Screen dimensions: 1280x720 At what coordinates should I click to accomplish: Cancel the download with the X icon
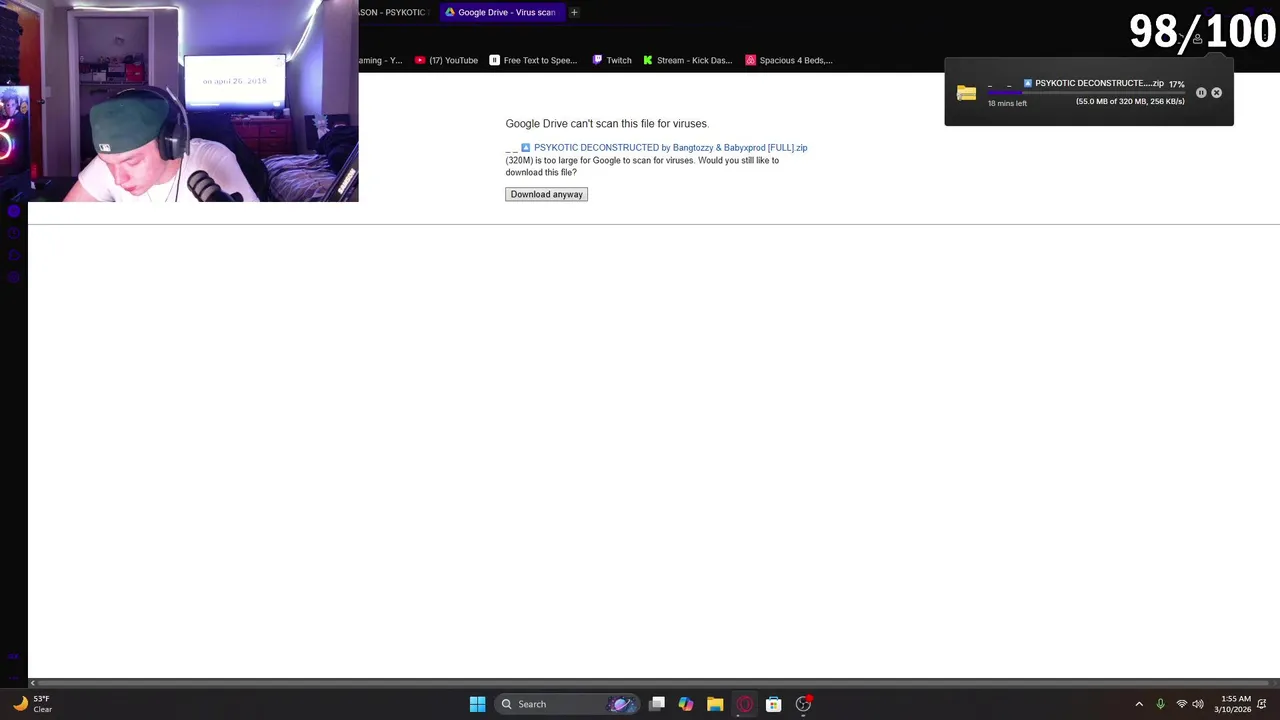pyautogui.click(x=1216, y=93)
